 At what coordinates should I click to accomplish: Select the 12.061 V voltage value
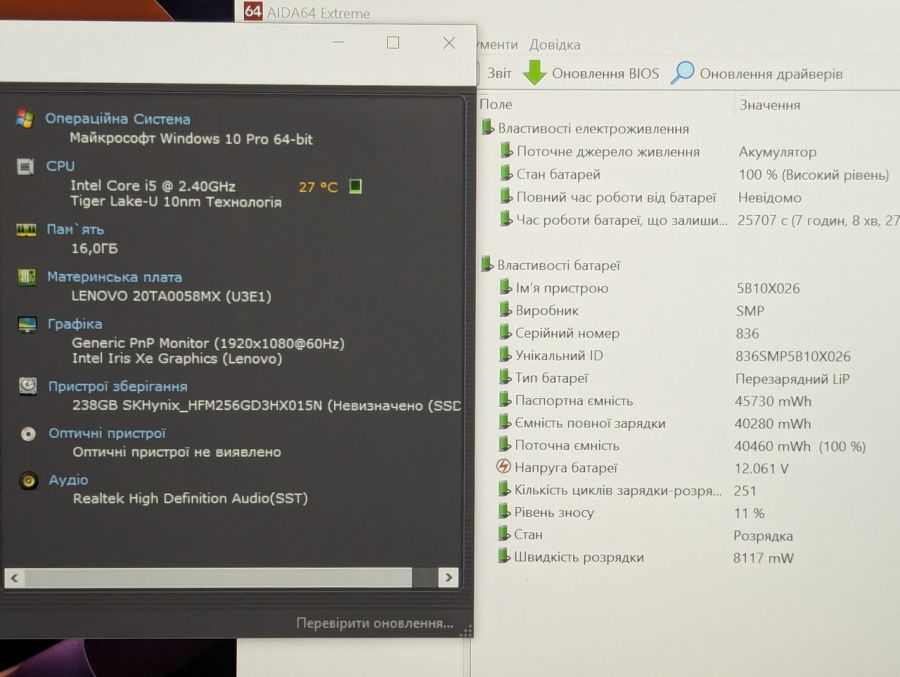(x=761, y=468)
